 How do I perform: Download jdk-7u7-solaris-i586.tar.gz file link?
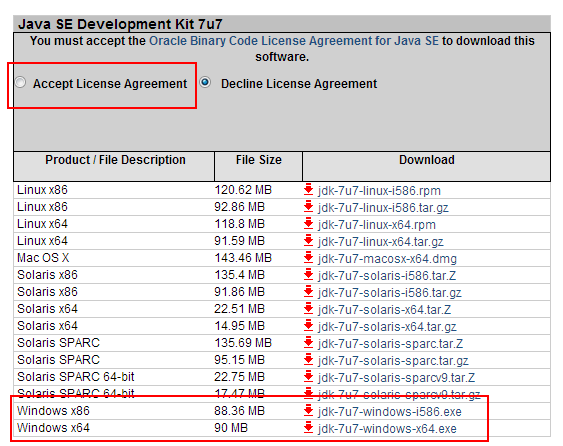click(389, 293)
